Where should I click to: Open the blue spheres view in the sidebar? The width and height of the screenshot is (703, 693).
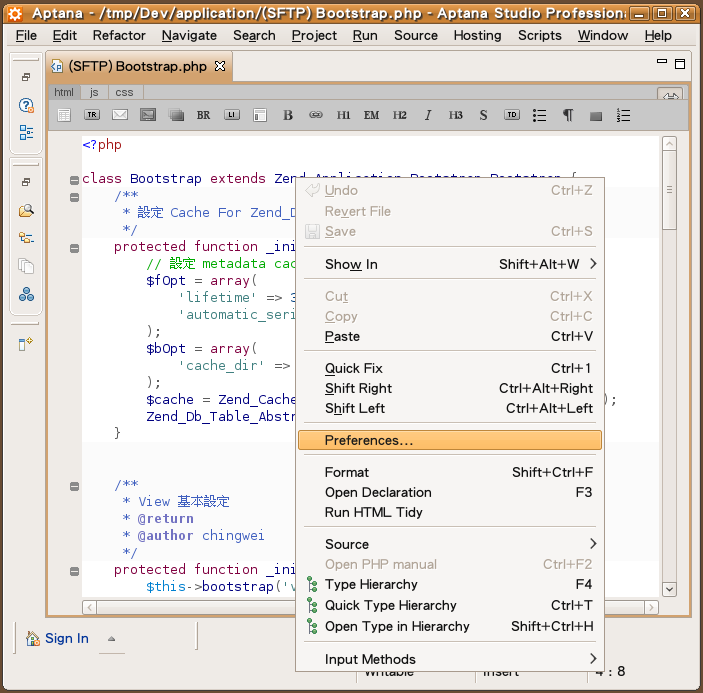[26, 295]
